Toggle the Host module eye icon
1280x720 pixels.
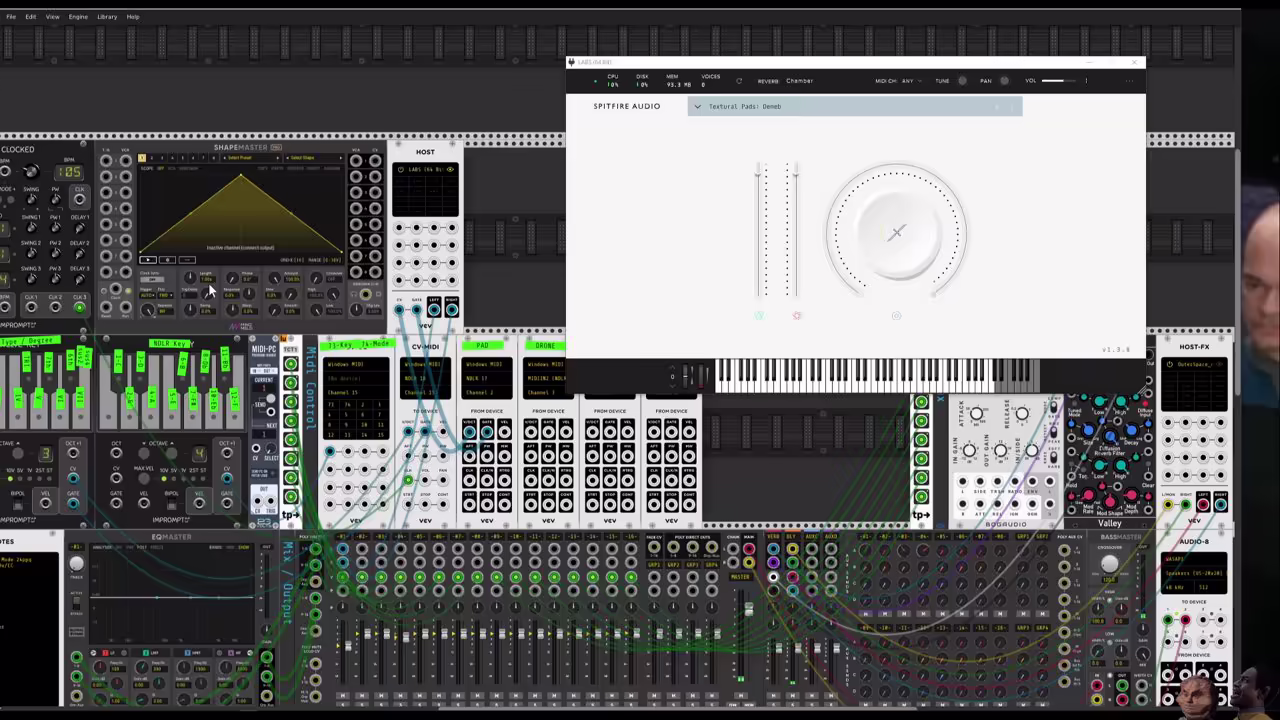click(x=450, y=170)
